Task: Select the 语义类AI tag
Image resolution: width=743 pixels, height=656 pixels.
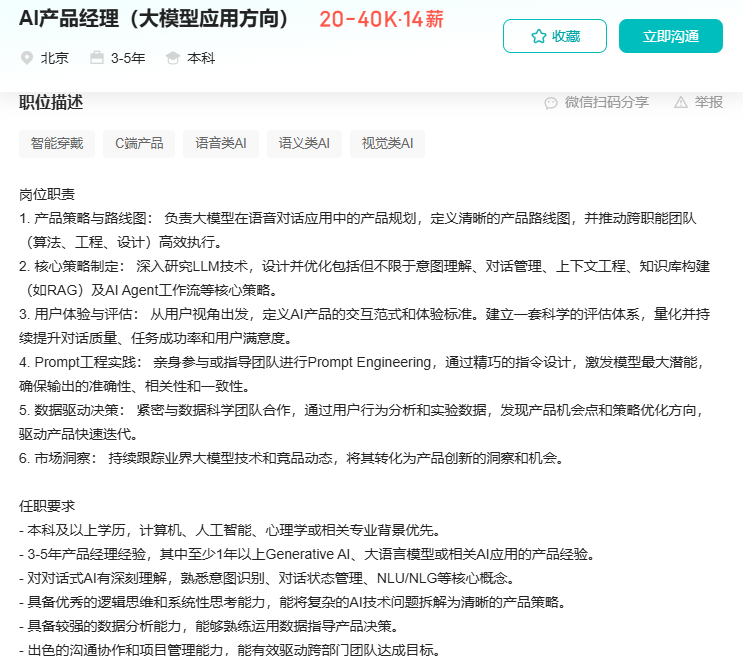Action: [x=304, y=144]
